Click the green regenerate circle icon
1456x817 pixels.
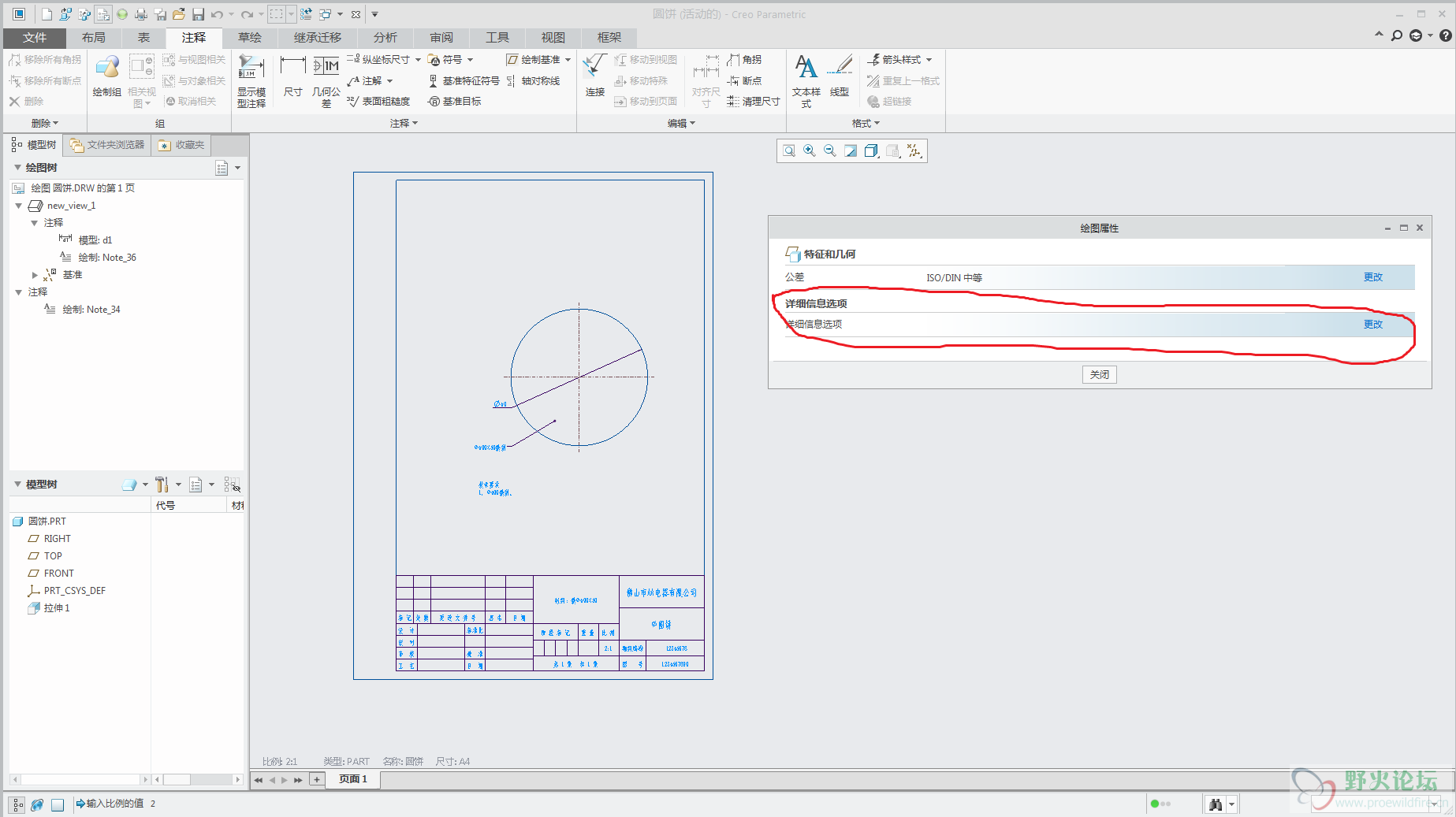point(122,14)
